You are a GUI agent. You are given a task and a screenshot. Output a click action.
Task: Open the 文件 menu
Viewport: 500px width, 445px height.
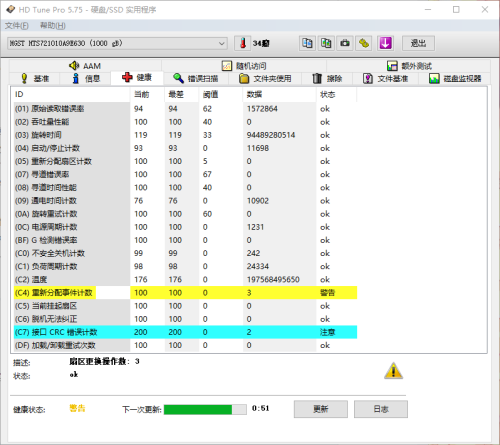[x=17, y=26]
